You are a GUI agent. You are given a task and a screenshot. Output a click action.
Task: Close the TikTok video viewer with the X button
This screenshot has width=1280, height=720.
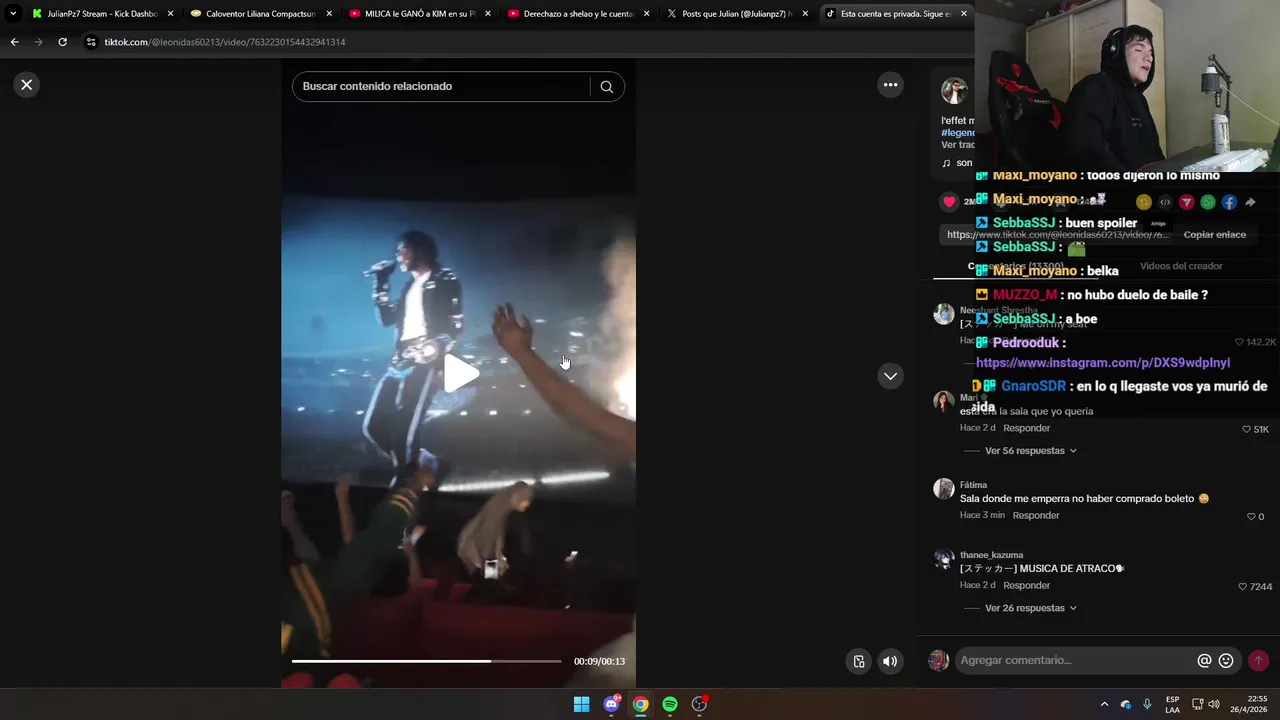(27, 85)
